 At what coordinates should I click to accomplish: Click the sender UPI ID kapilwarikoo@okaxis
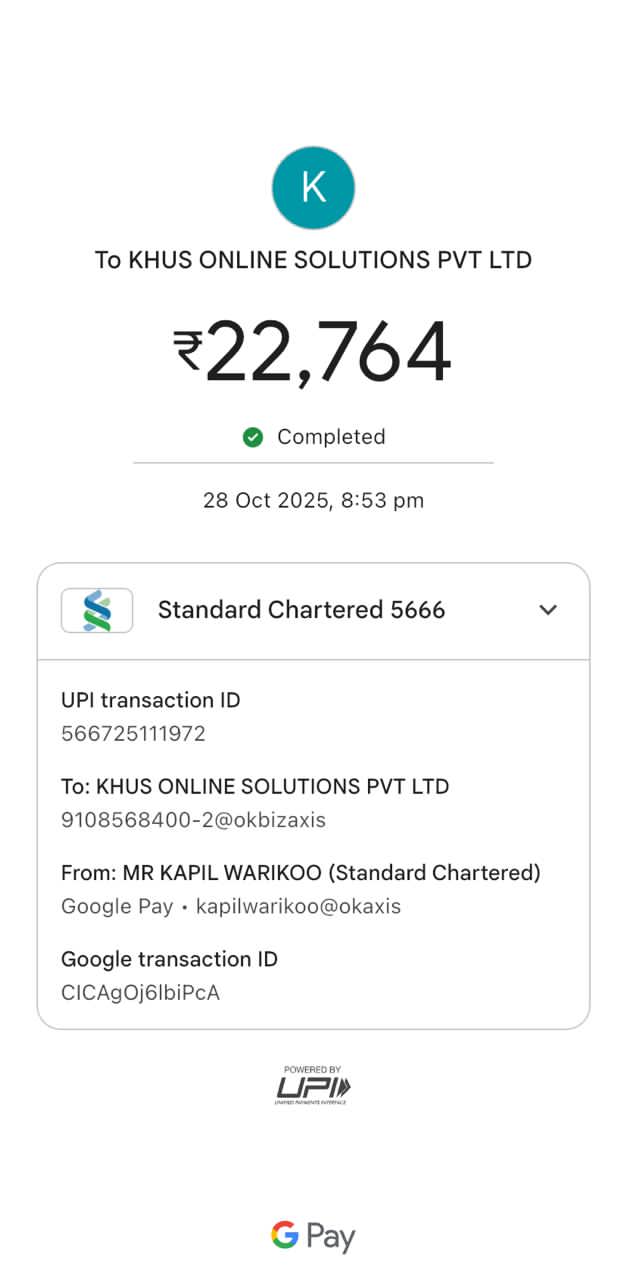pos(298,907)
